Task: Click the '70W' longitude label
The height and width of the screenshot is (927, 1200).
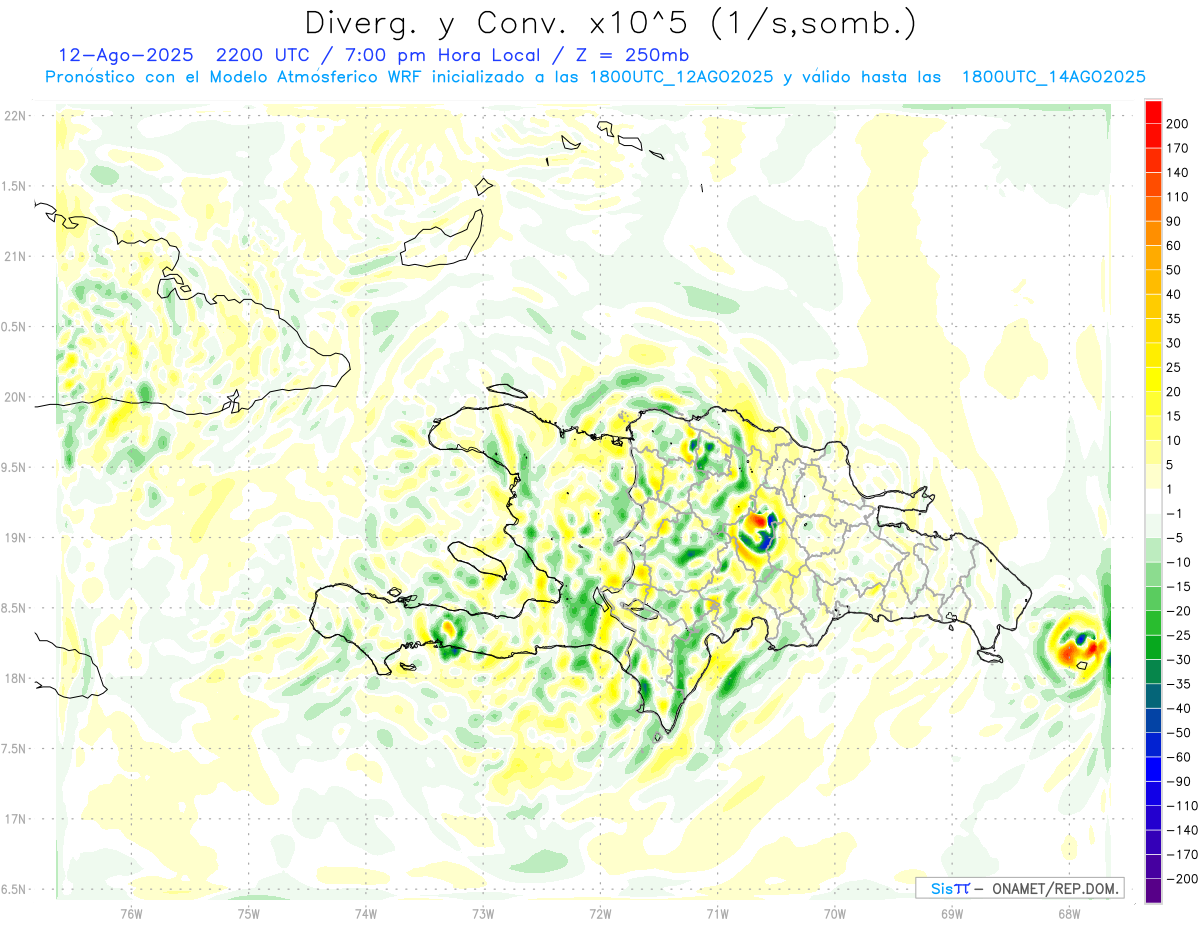Action: (x=834, y=914)
